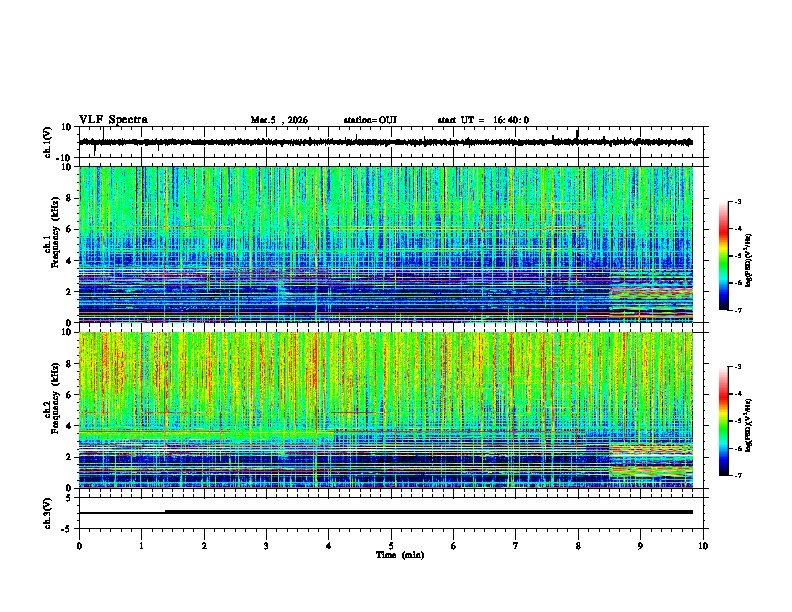Viewport: 792px width, 612px height.
Task: Click the "-3" label atop ch.1 colorbar
Action: point(737,201)
